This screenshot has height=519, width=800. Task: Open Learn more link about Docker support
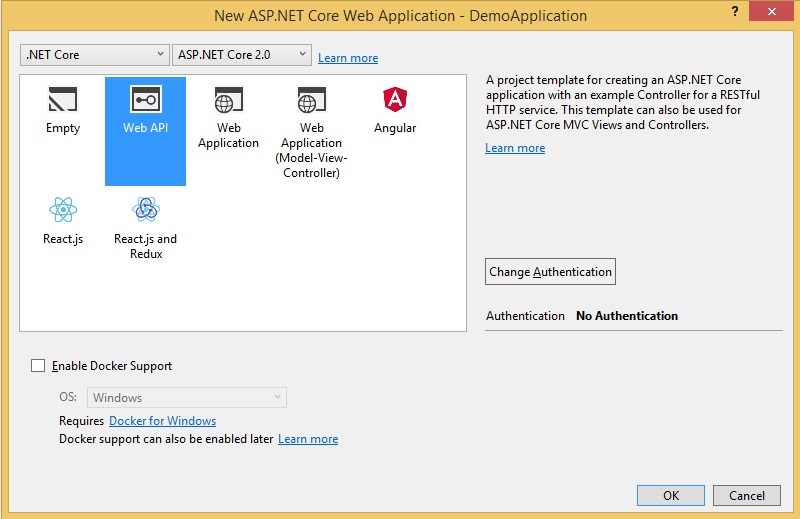point(308,439)
